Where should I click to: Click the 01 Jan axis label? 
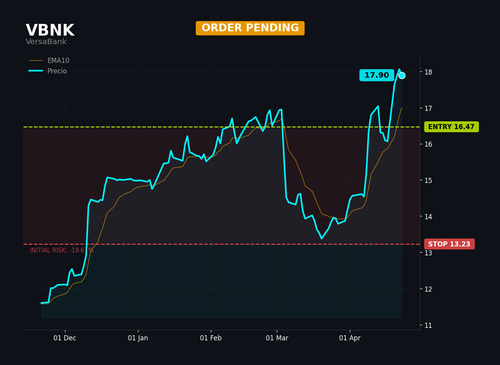coord(138,338)
